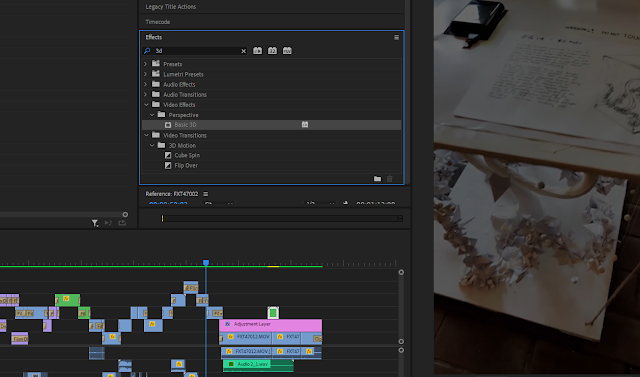Open the Reference FXT47002 panel menu
Viewport: 640px width, 377px height.
coord(206,194)
